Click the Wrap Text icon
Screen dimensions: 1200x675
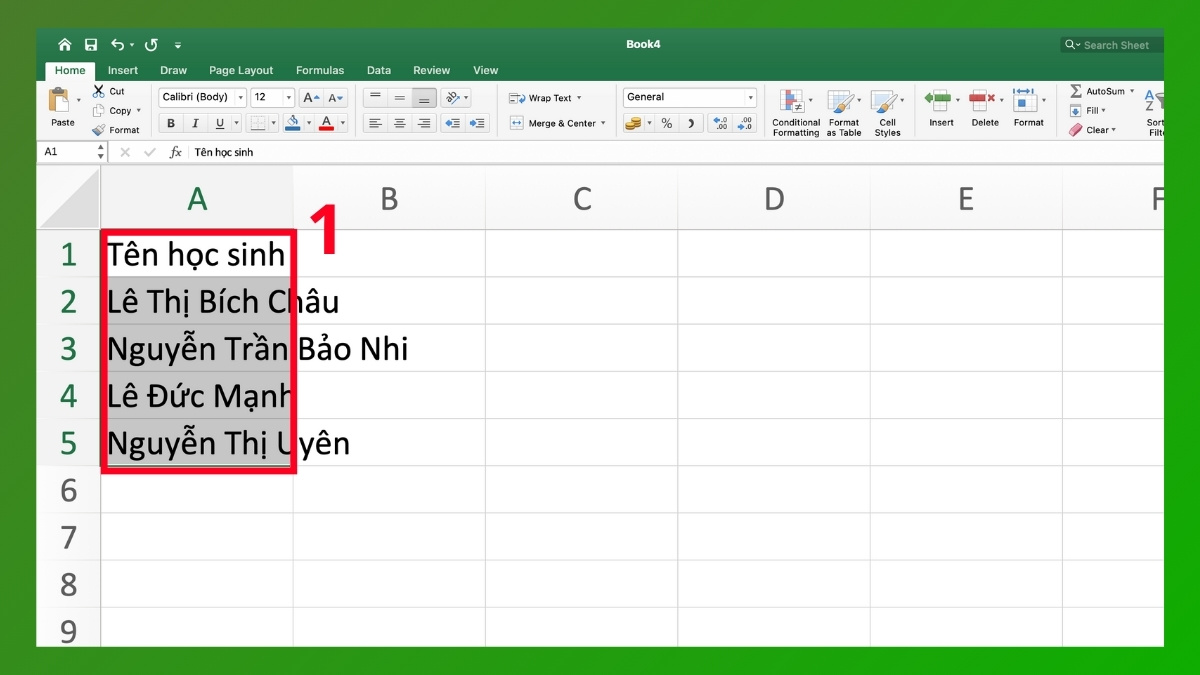(x=545, y=97)
